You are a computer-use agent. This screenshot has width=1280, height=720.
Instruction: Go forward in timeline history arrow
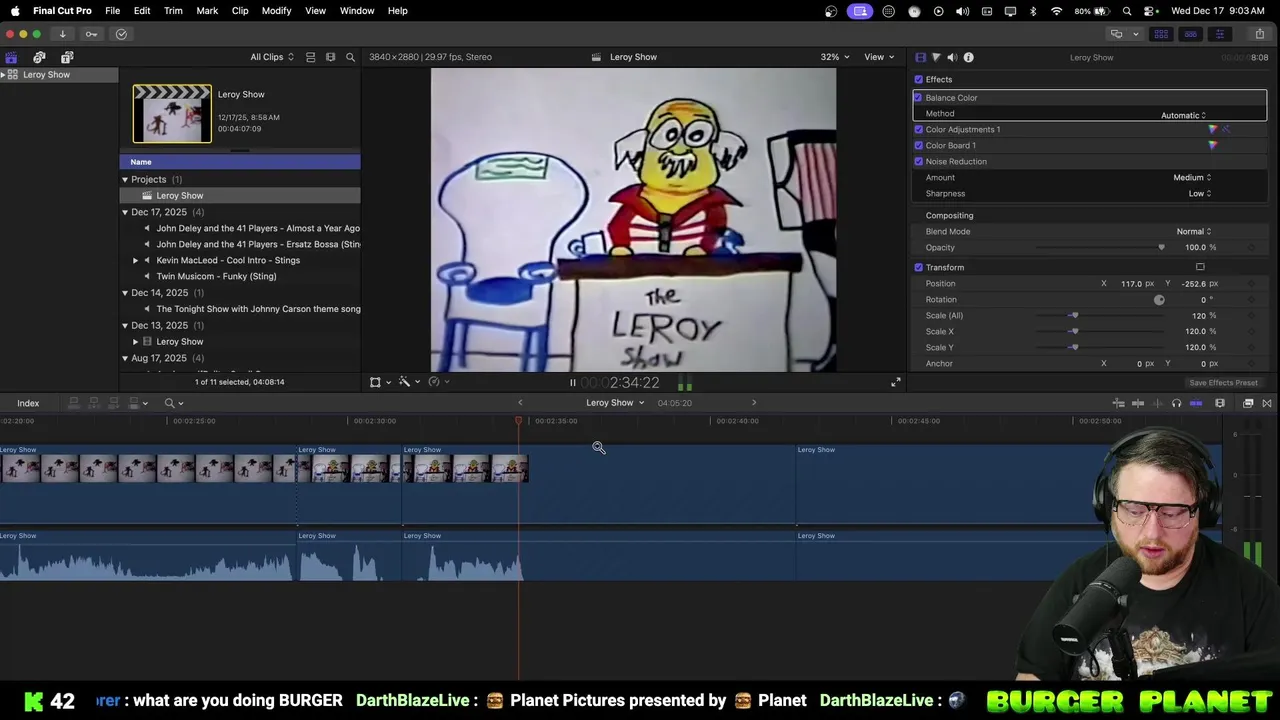click(754, 403)
